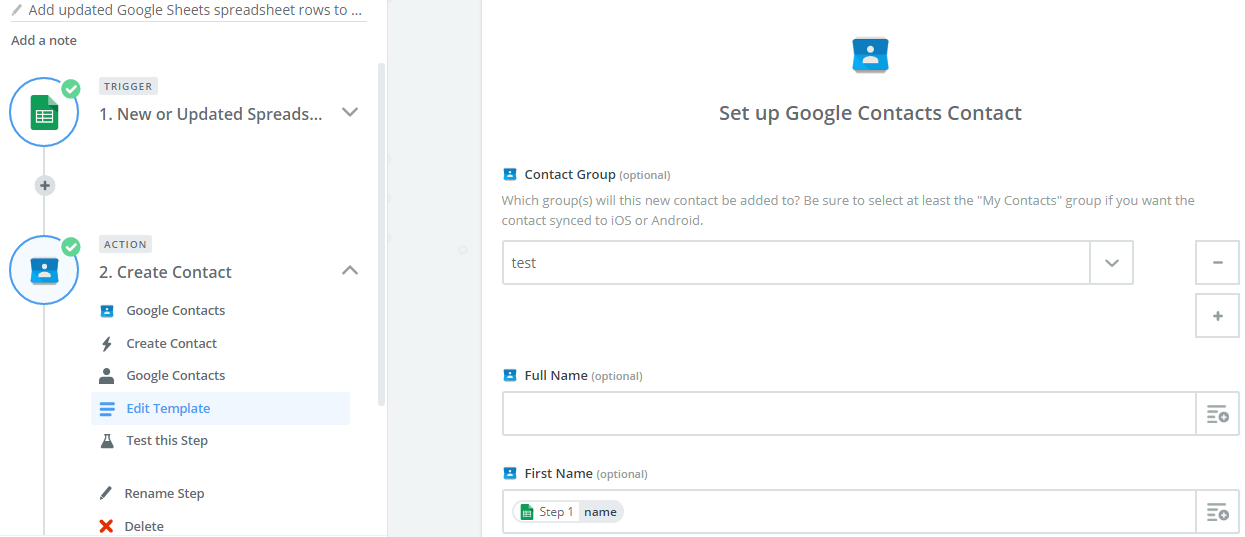Edit the Zap title text
Screen dimensions: 1245x537
tap(195, 10)
